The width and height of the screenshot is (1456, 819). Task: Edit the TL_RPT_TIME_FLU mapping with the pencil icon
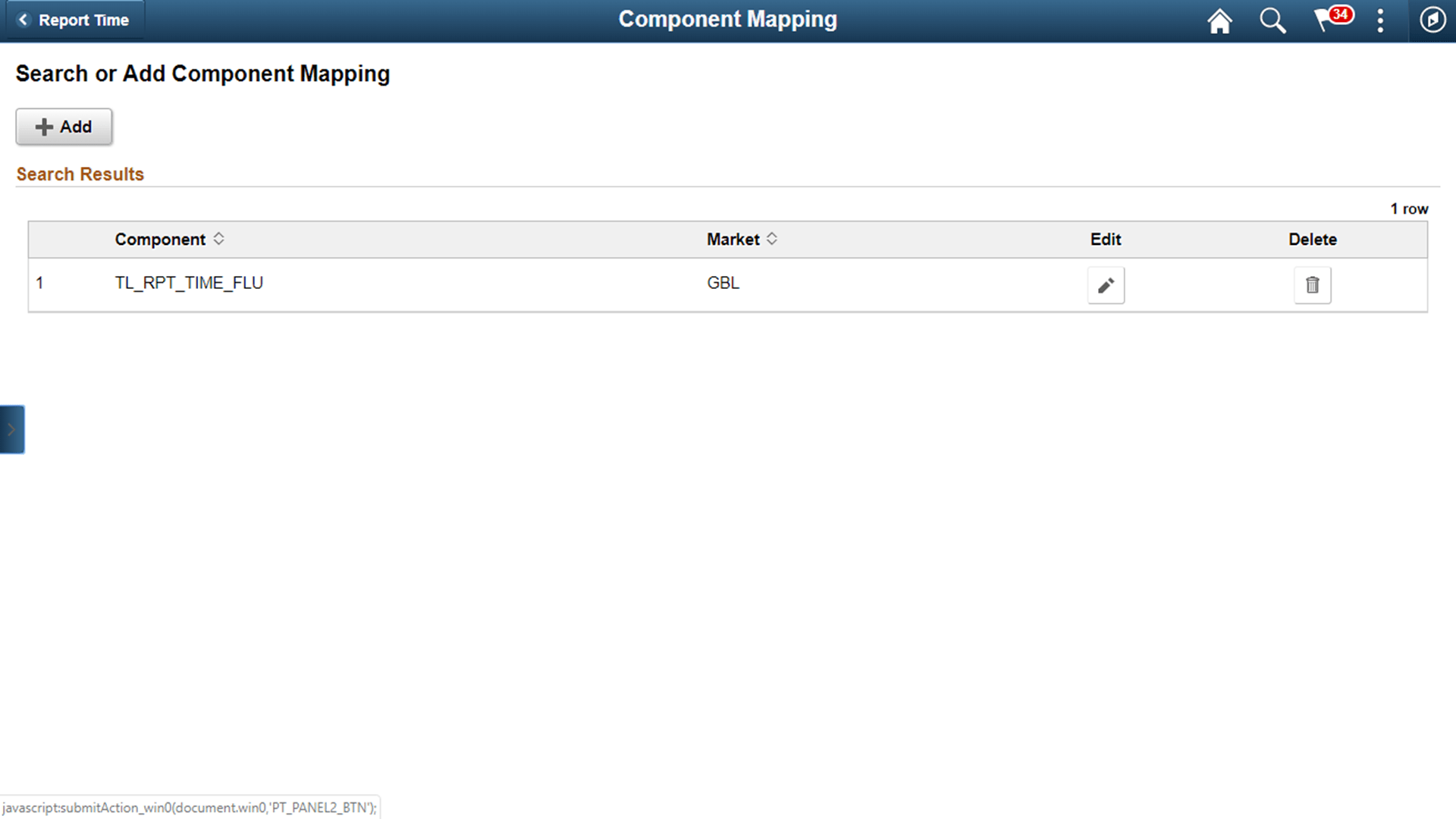(1106, 285)
